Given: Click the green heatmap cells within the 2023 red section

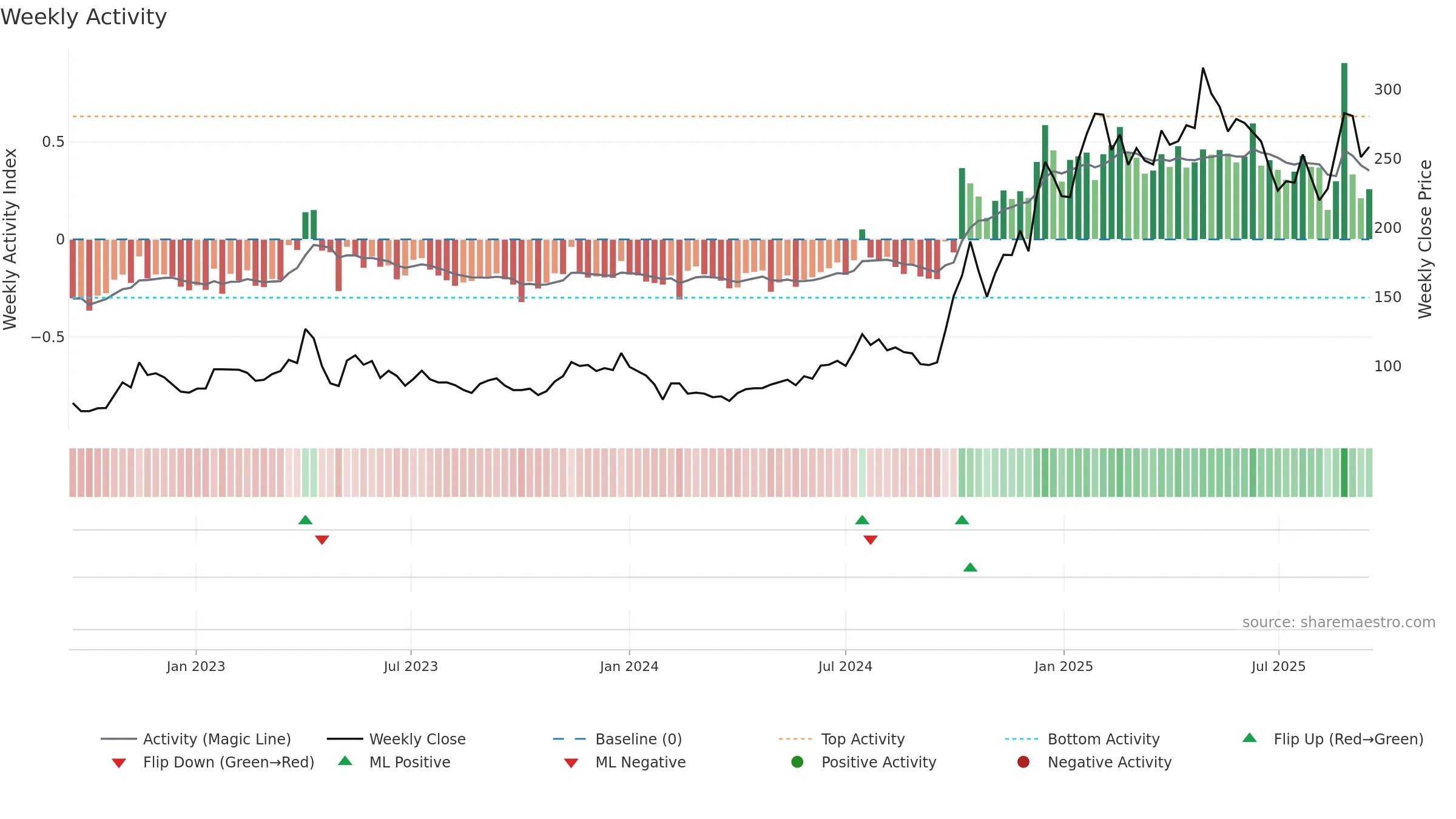Looking at the screenshot, I should click(x=309, y=473).
